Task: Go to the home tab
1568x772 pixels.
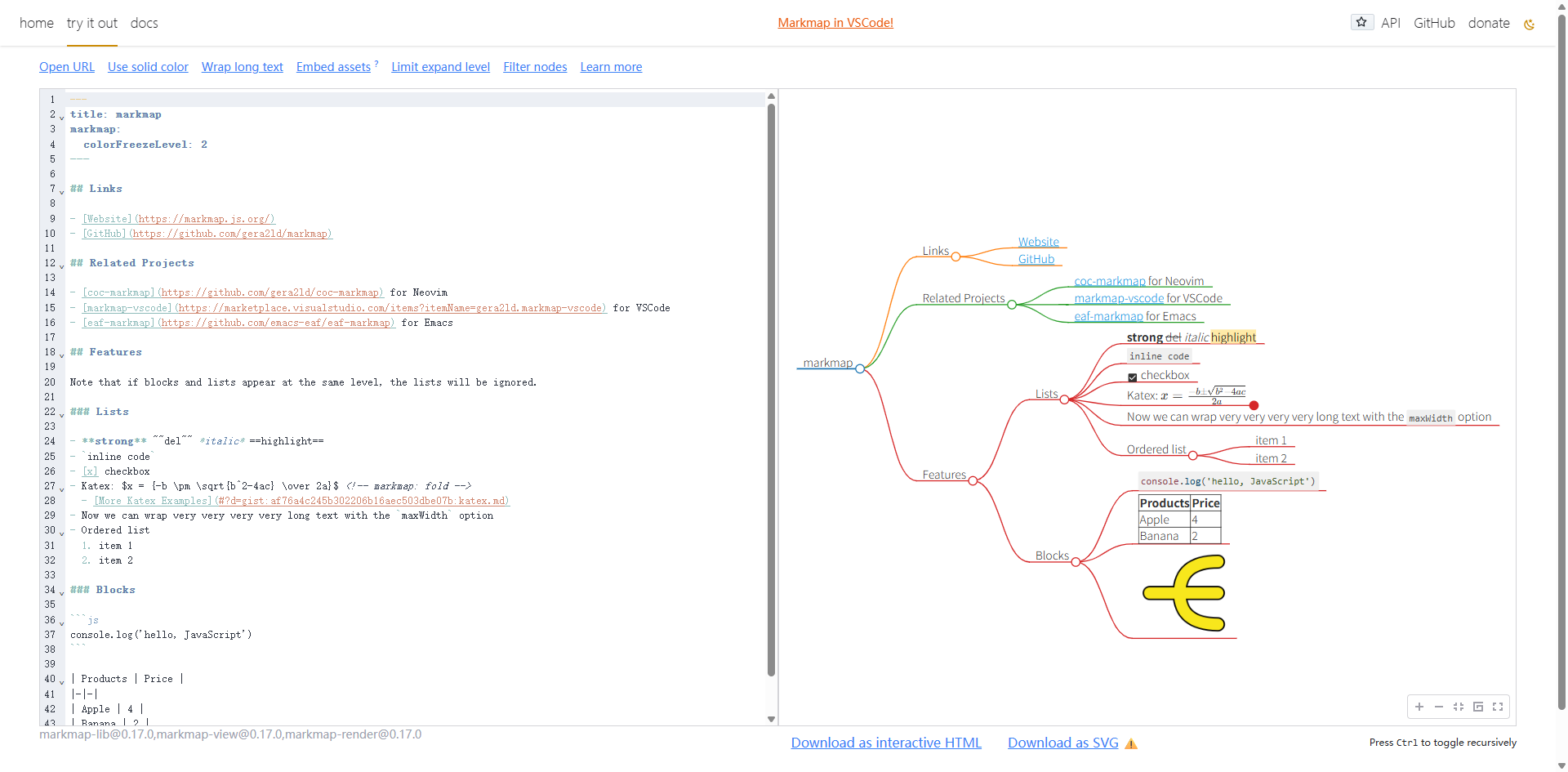Action: 37,23
